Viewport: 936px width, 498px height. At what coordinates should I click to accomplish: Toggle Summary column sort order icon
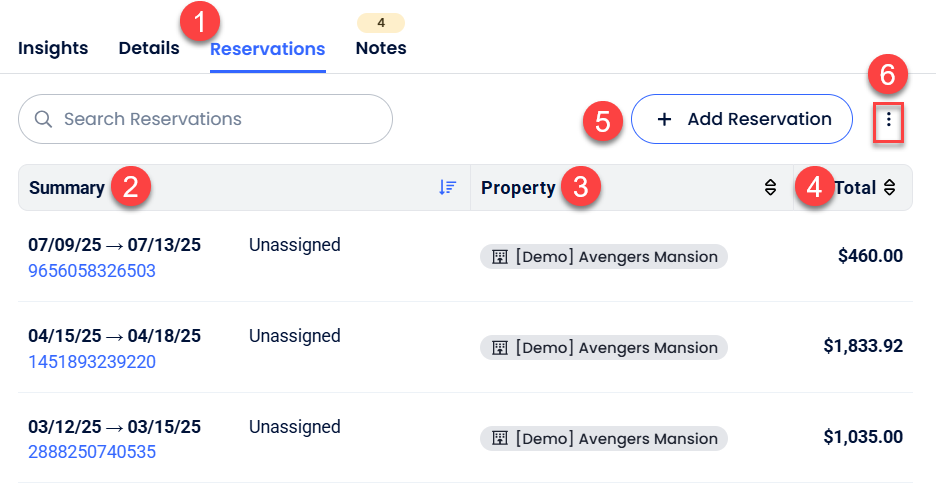point(447,187)
